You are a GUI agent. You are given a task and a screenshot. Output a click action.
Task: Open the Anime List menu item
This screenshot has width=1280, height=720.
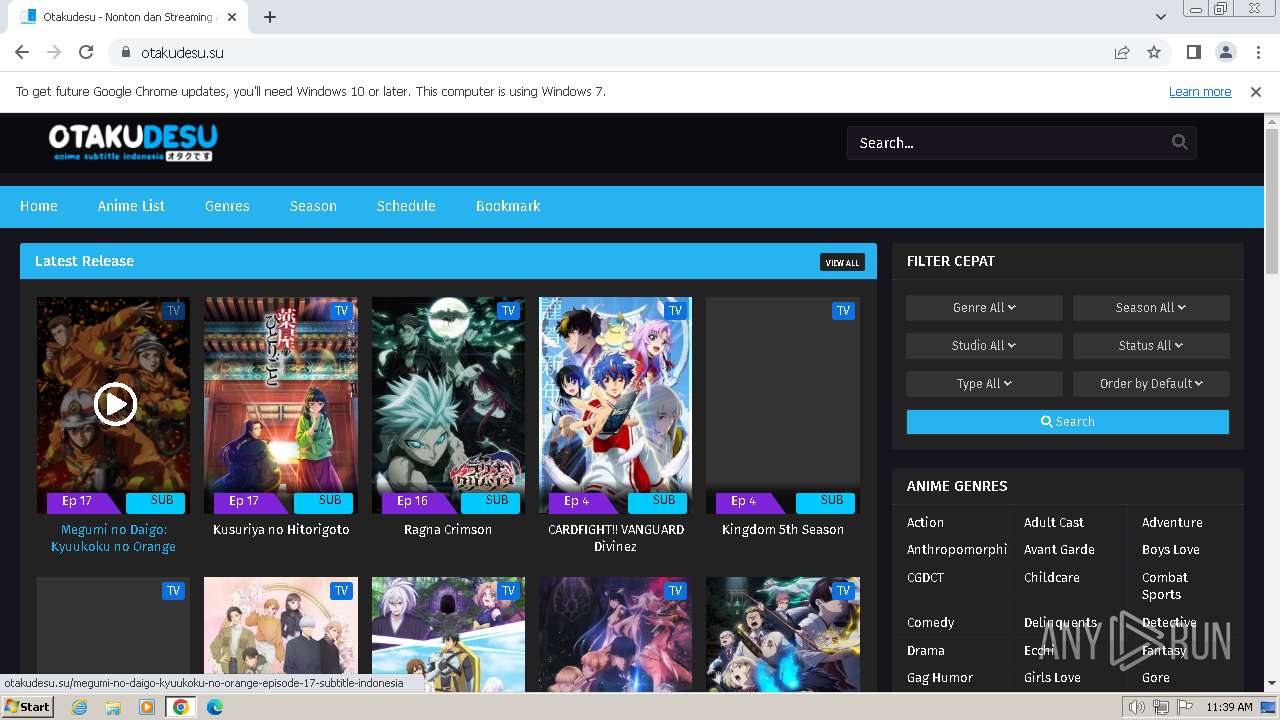131,206
